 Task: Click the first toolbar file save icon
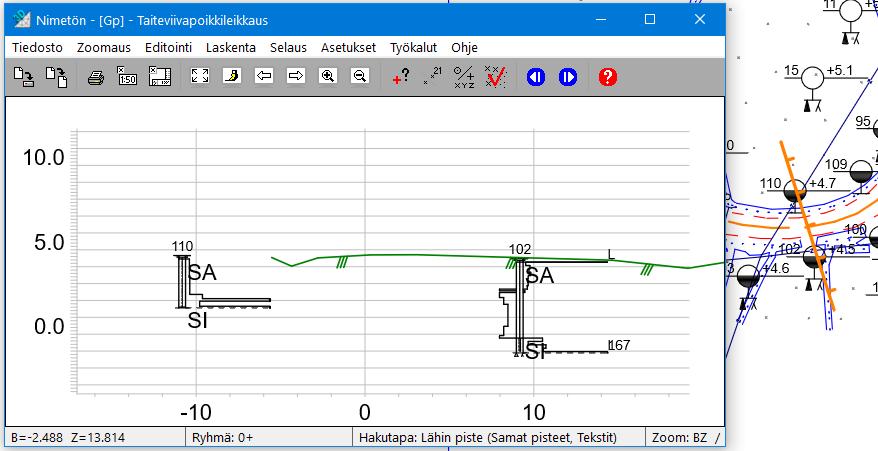click(x=24, y=76)
